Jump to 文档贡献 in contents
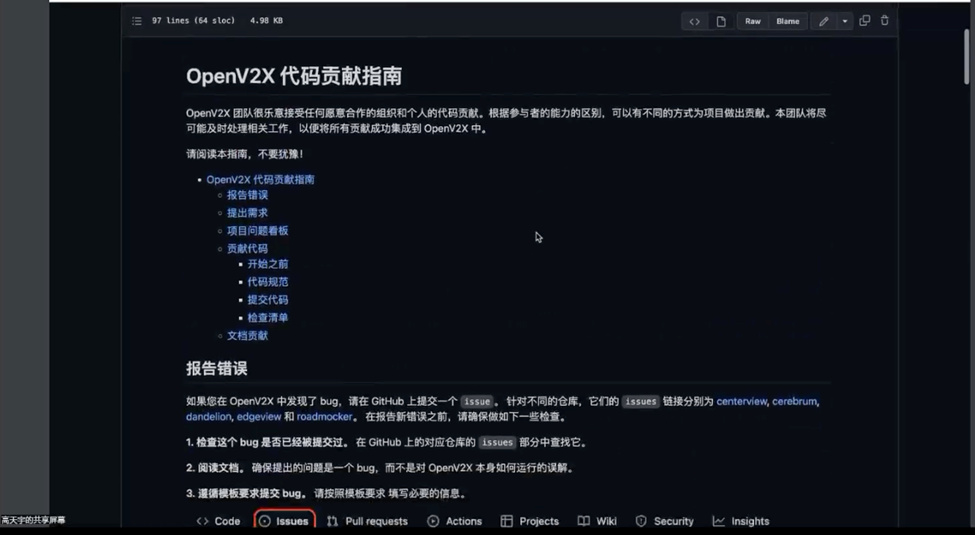 247,336
